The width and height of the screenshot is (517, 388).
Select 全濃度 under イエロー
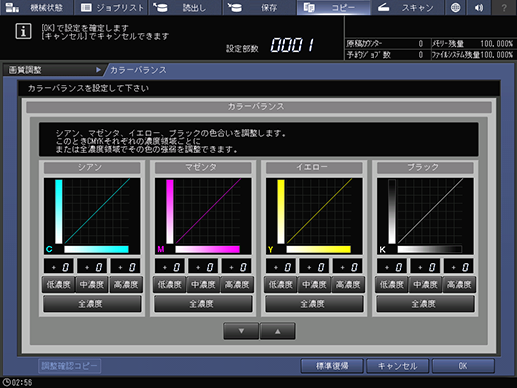[x=314, y=304]
